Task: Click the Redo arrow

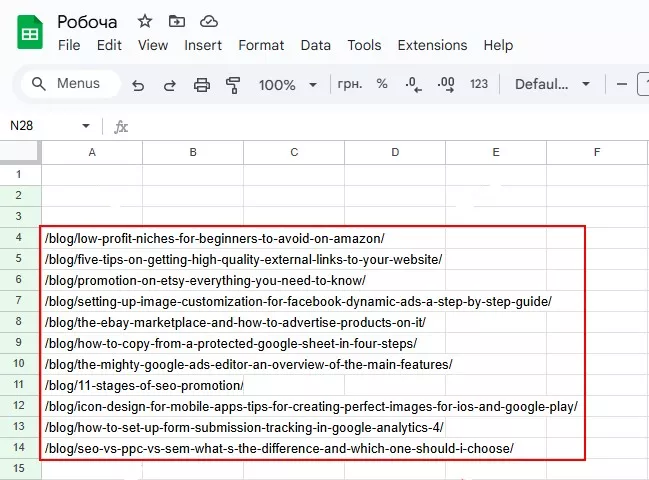Action: pyautogui.click(x=170, y=85)
